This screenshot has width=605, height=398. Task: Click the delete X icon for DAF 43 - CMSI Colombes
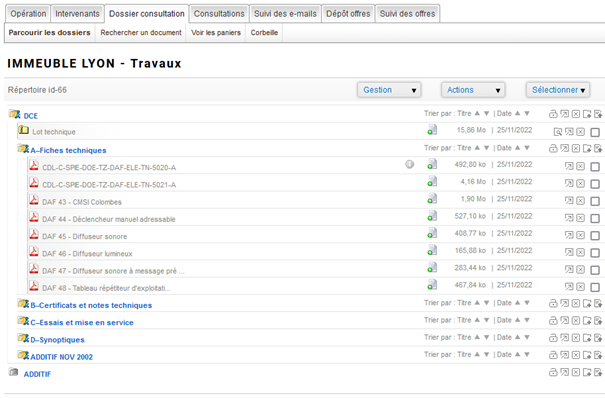pyautogui.click(x=580, y=201)
